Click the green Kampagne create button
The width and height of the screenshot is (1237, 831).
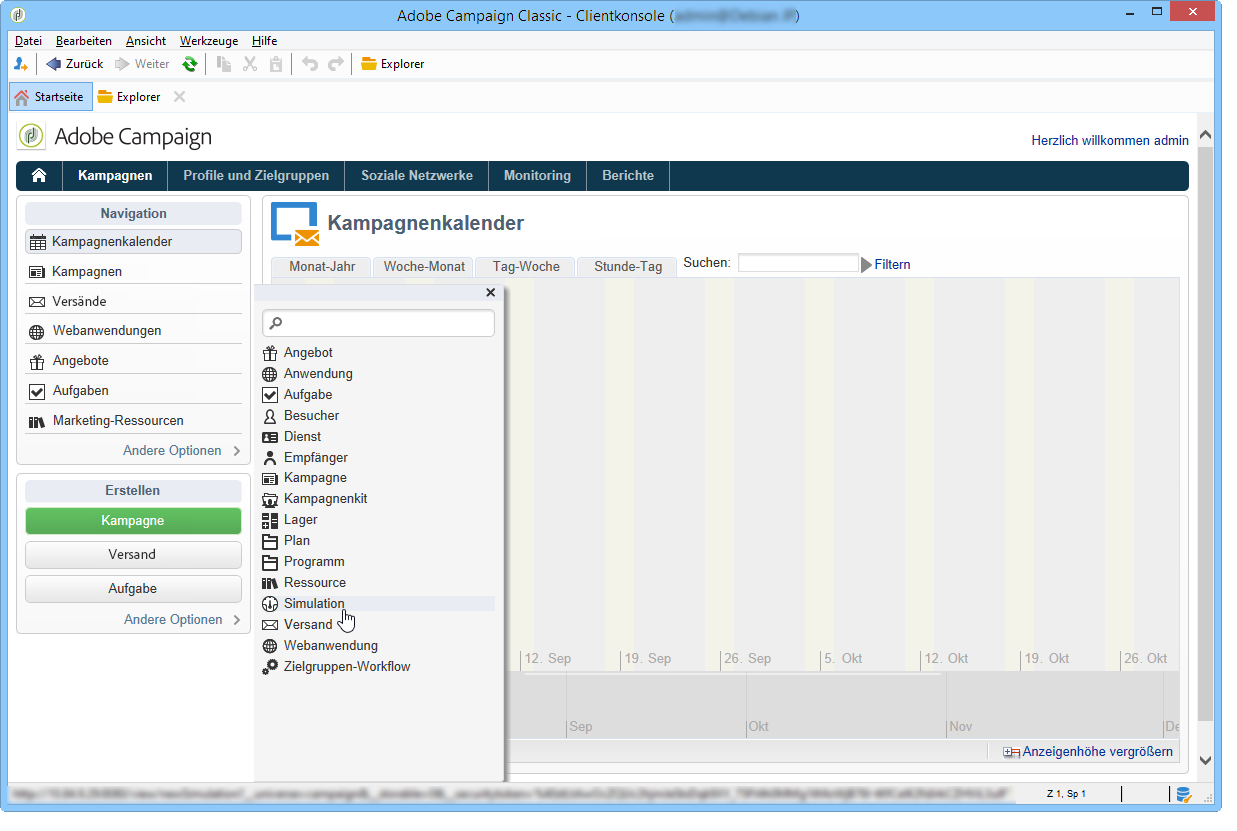tap(133, 521)
